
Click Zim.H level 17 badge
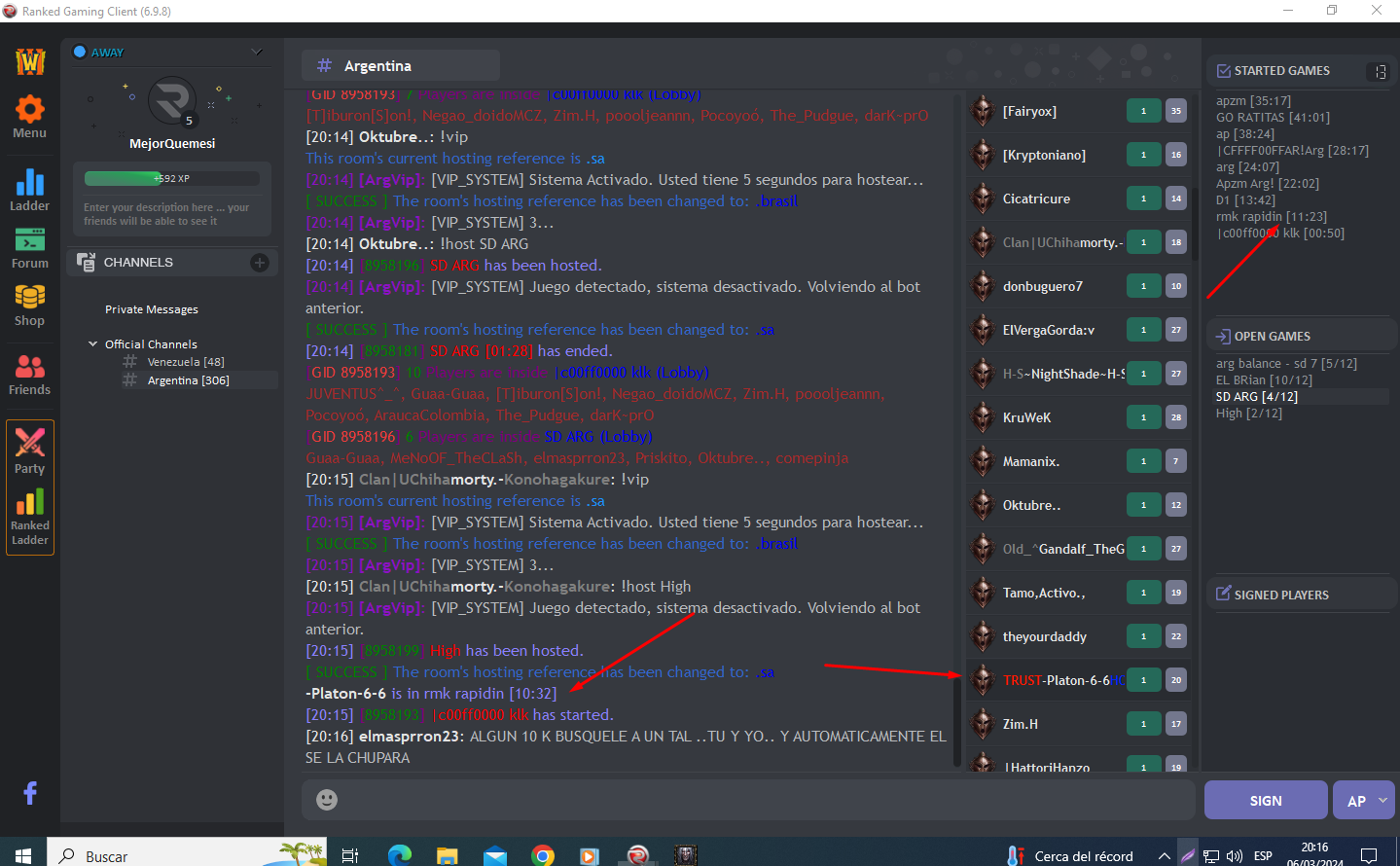tap(1176, 724)
